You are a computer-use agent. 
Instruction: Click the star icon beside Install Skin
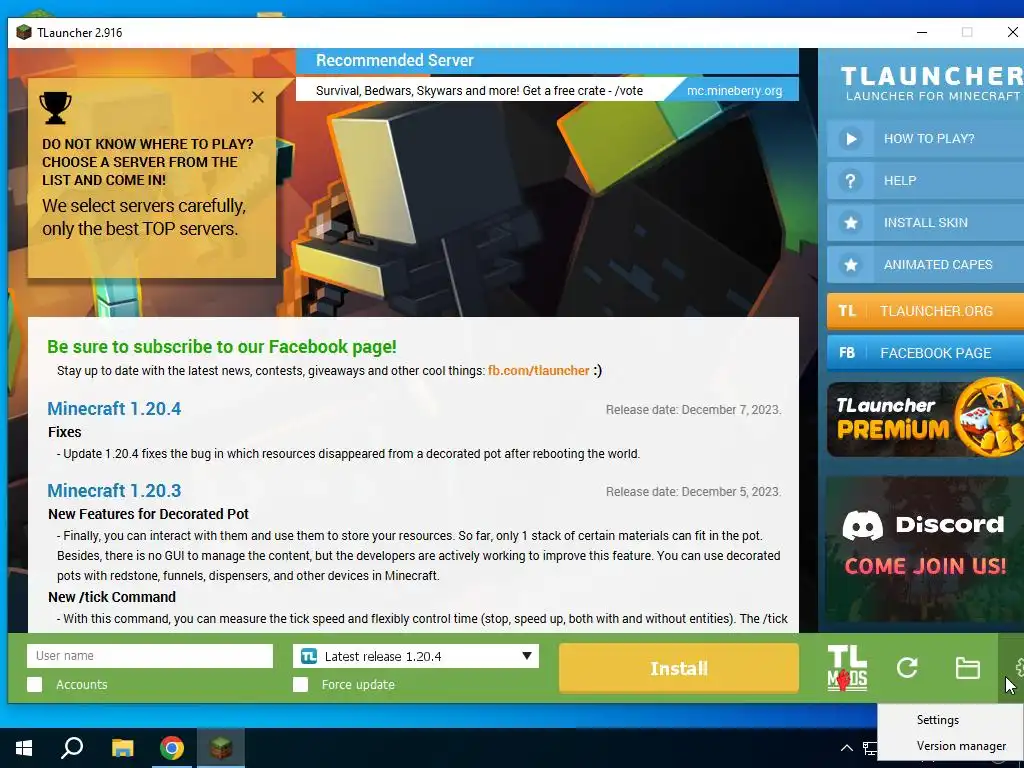(850, 223)
